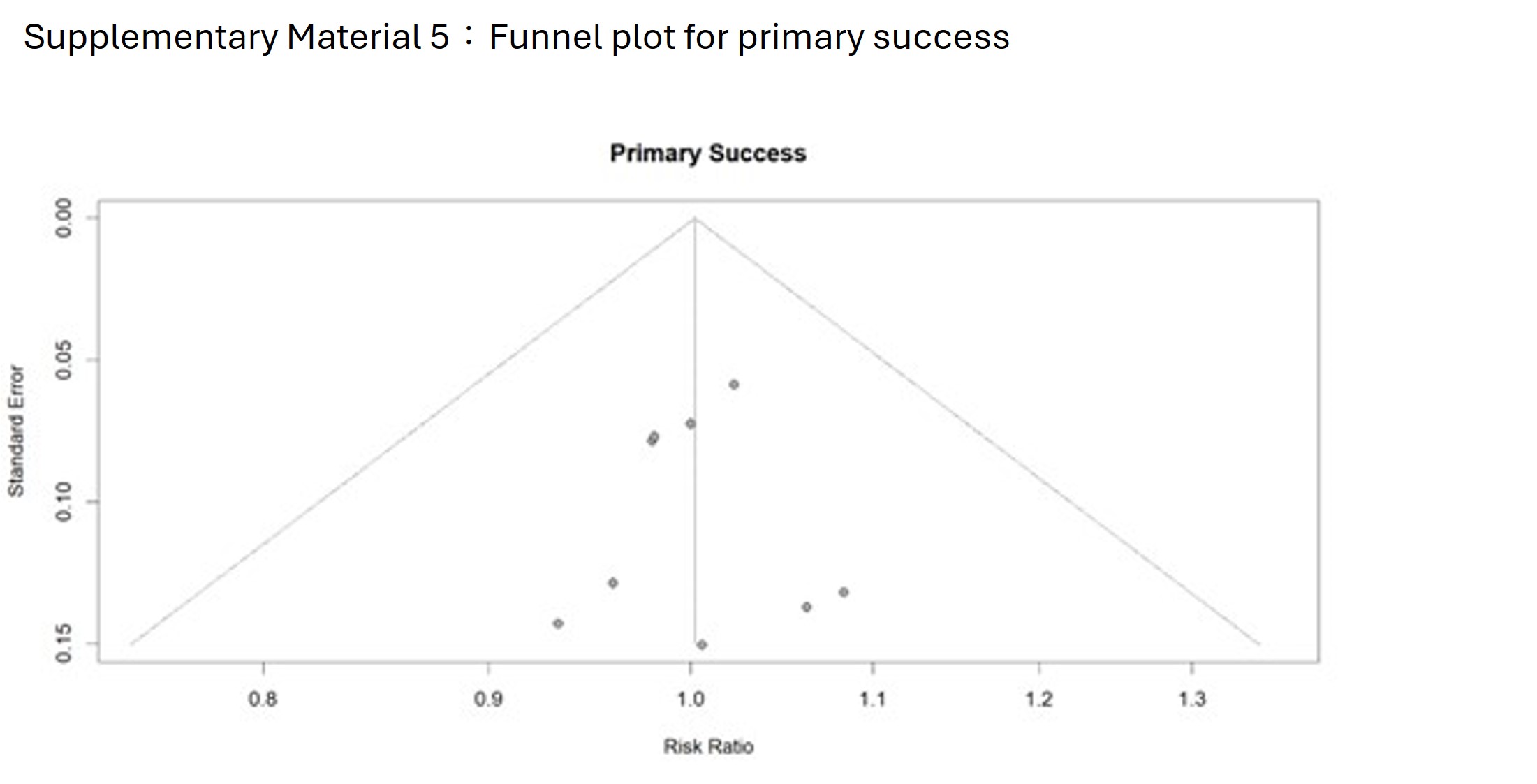Image resolution: width=1537 pixels, height=784 pixels.
Task: Click the 'Supplementary Material 5' heading text
Action: tap(236, 37)
